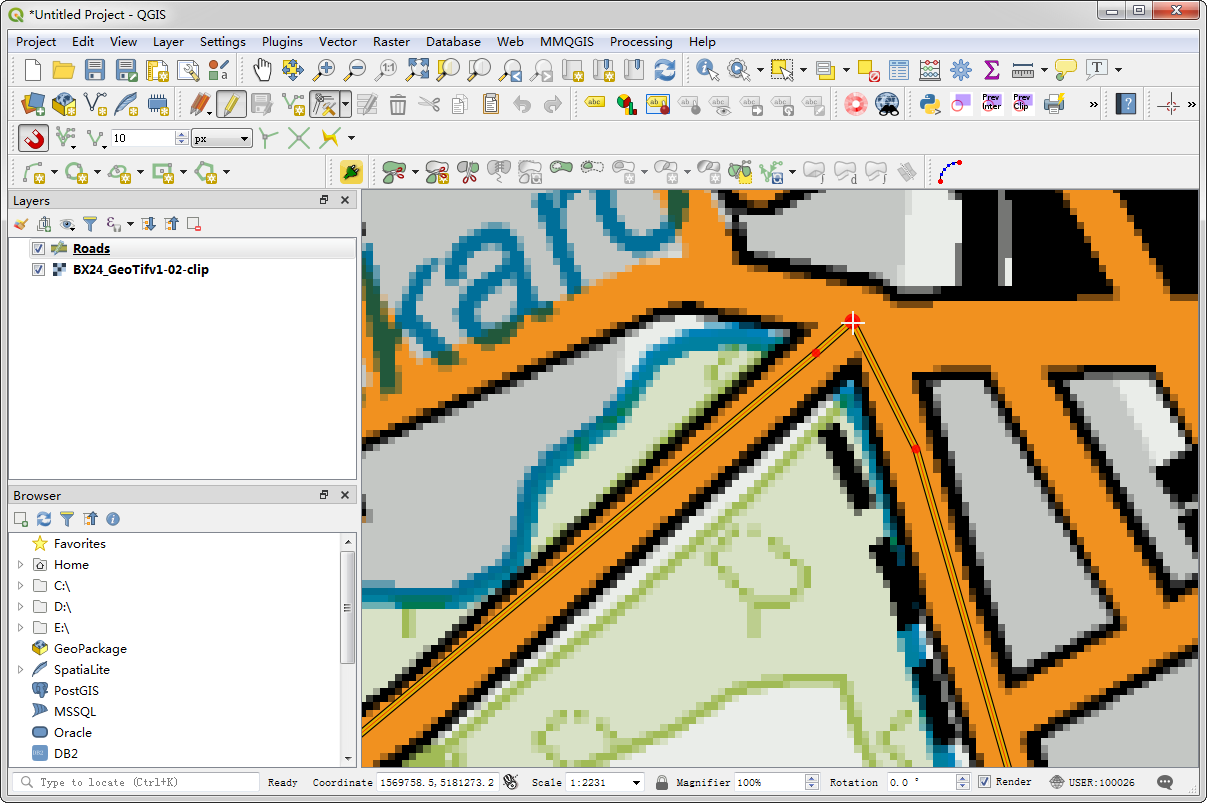This screenshot has width=1207, height=803.
Task: Open Style Manager
Action: click(218, 70)
